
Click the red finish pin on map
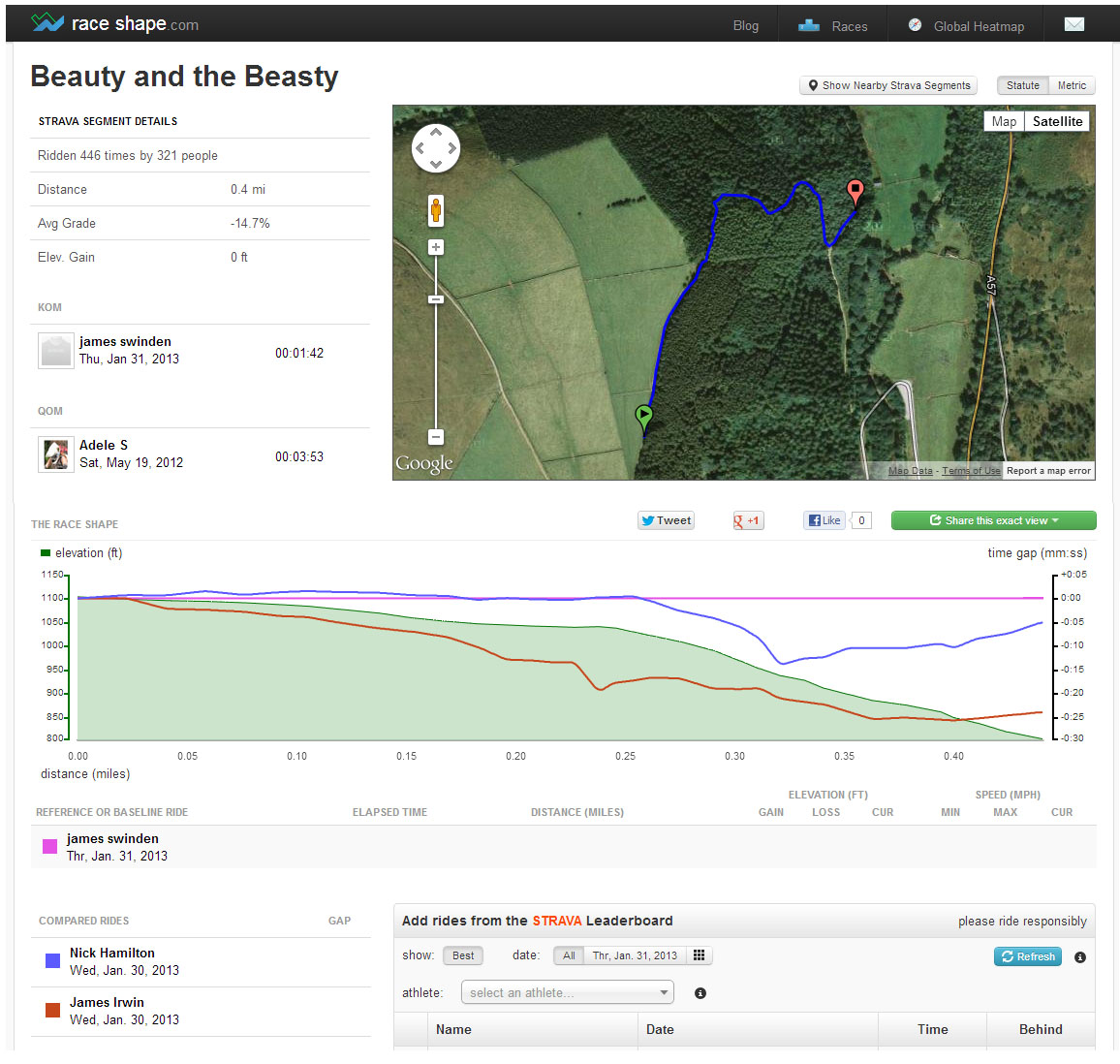click(855, 191)
